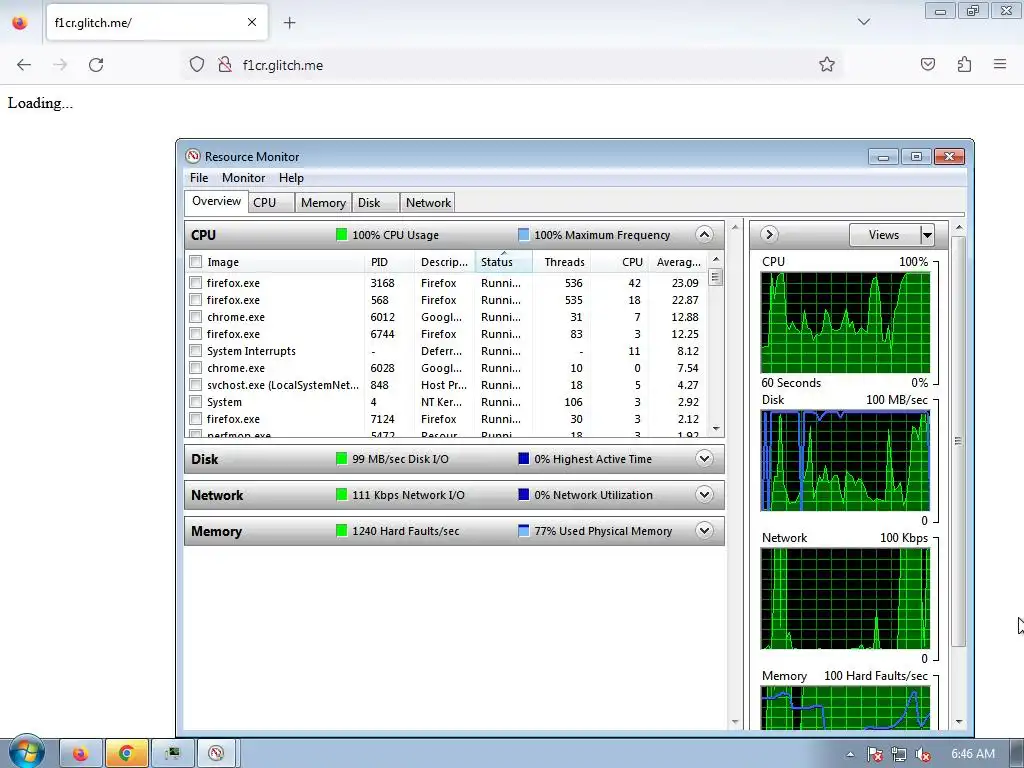Image resolution: width=1024 pixels, height=768 pixels.
Task: Sort by the Status column header
Action: coord(504,262)
